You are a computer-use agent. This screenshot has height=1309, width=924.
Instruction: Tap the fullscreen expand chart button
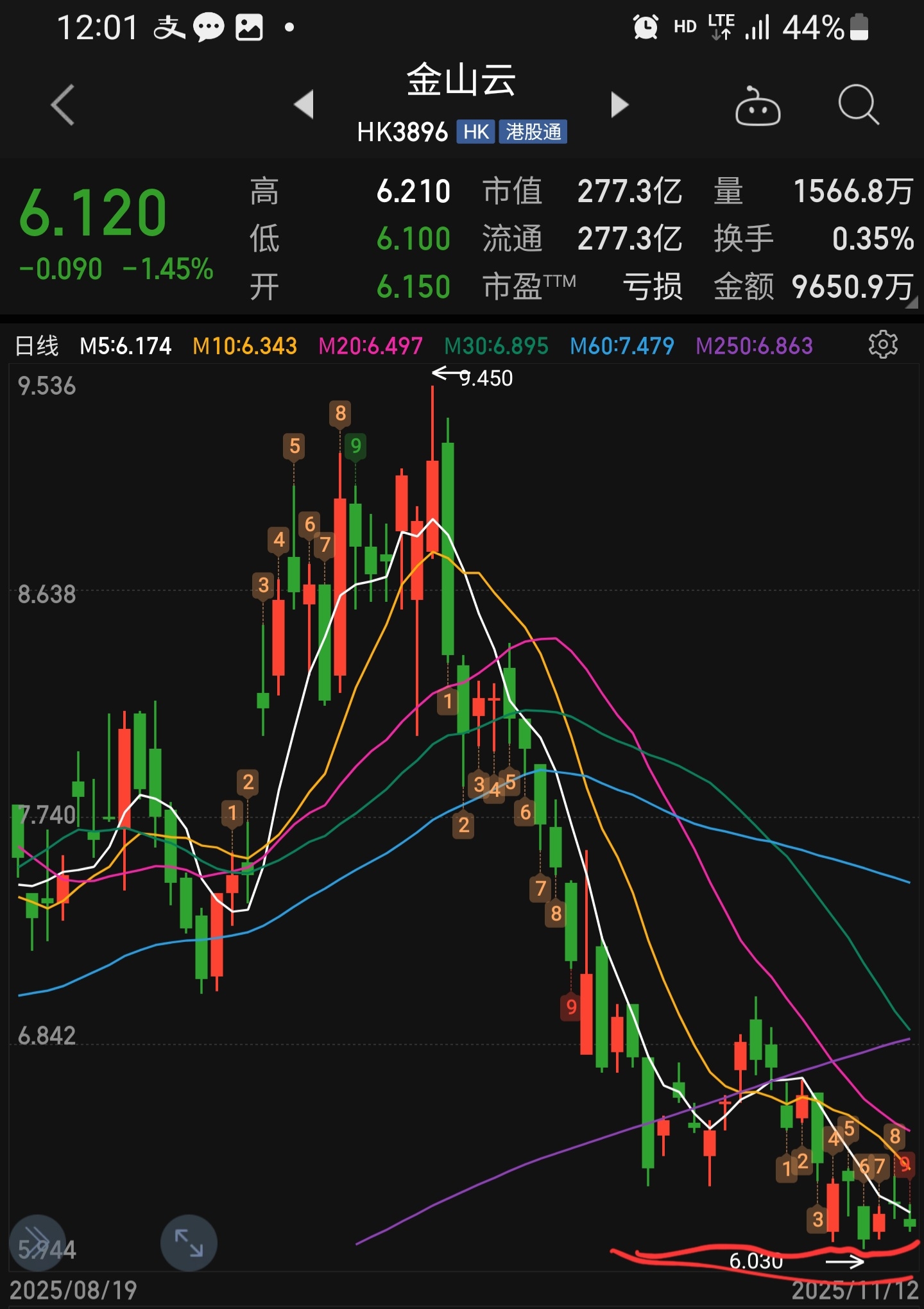189,1243
